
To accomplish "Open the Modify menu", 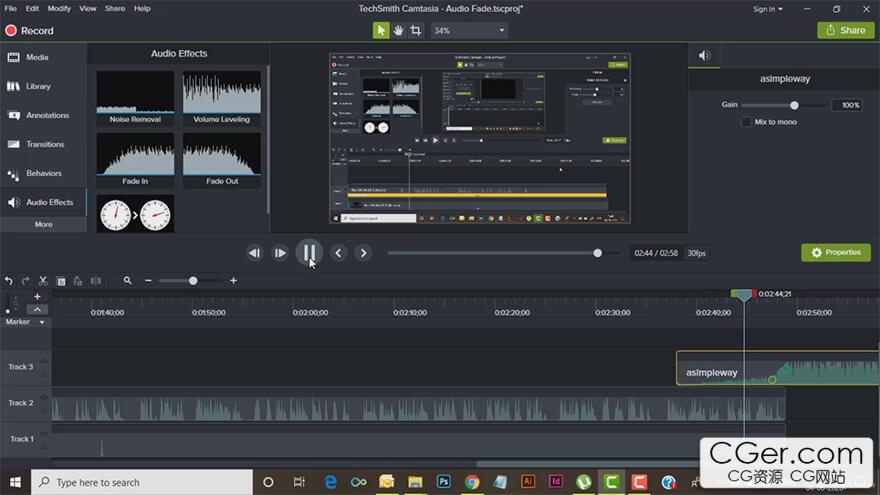I will (59, 8).
